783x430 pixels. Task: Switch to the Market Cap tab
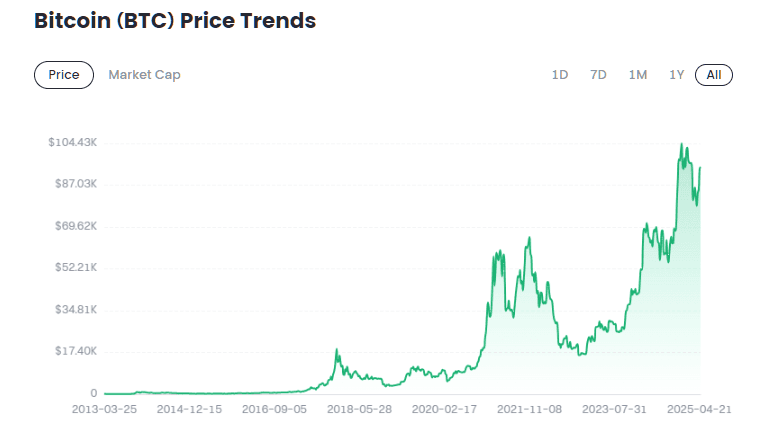pos(144,75)
